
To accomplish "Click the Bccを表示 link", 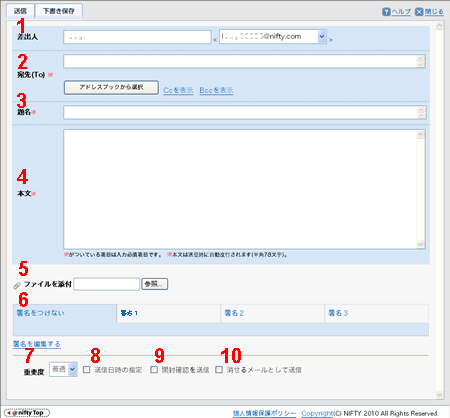I will coord(216,90).
